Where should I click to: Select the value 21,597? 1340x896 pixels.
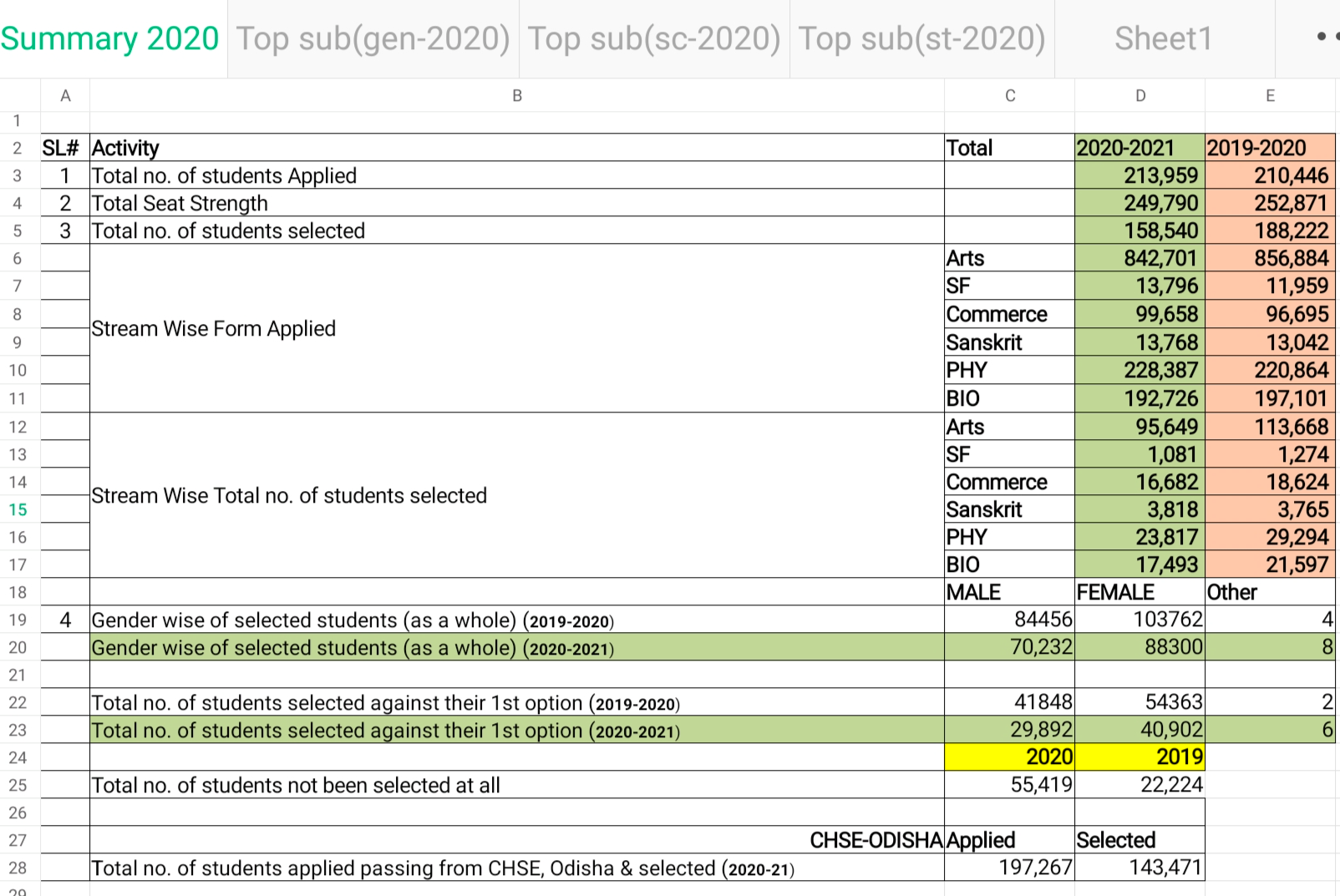[1270, 564]
